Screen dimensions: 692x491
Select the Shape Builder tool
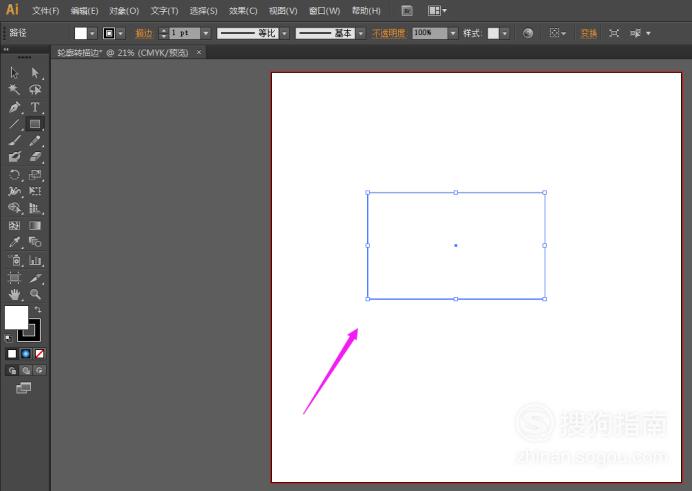(x=15, y=208)
